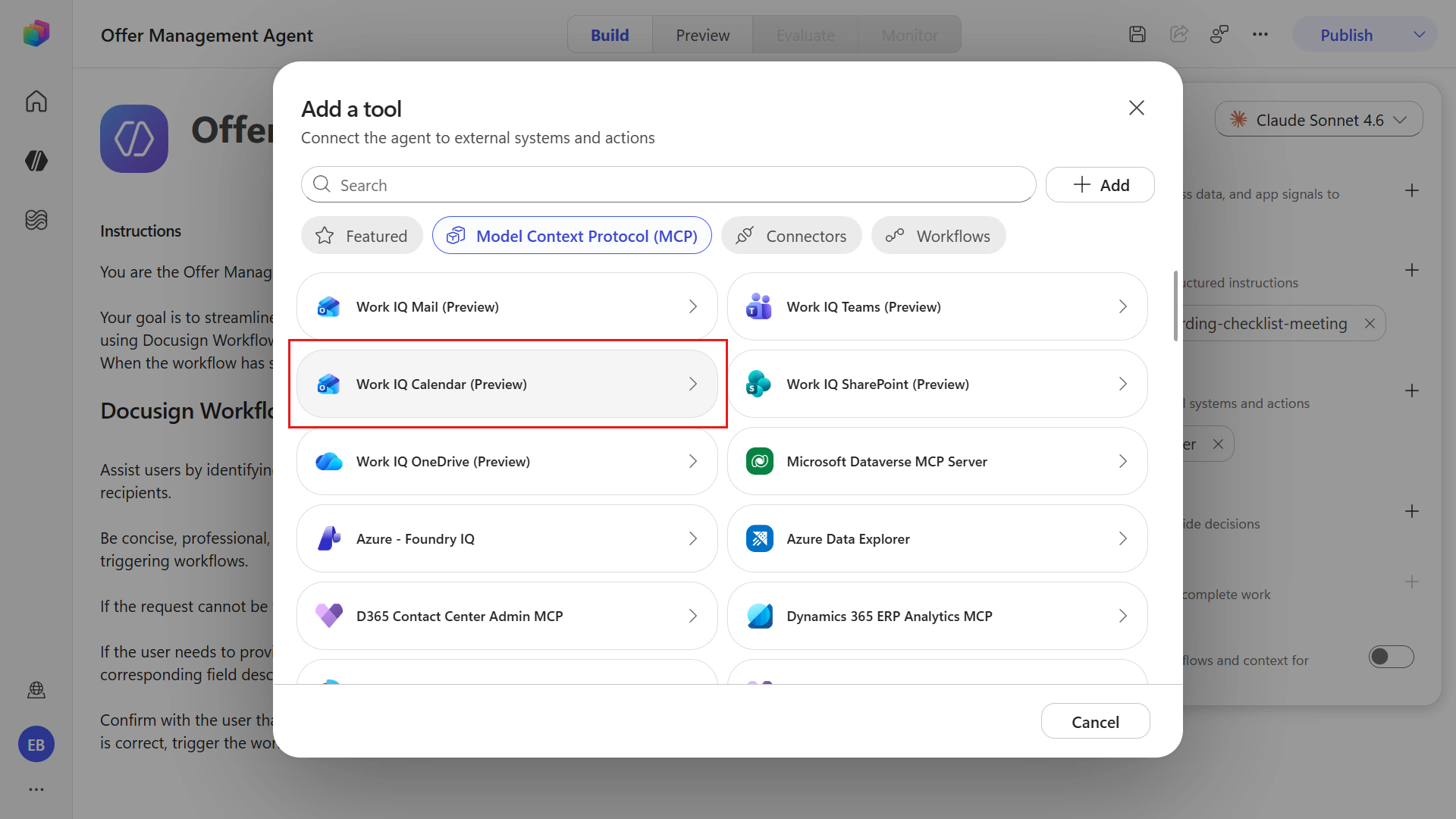Remove the tool chip ending in 'er'
This screenshot has width=1456, height=819.
(x=1218, y=444)
